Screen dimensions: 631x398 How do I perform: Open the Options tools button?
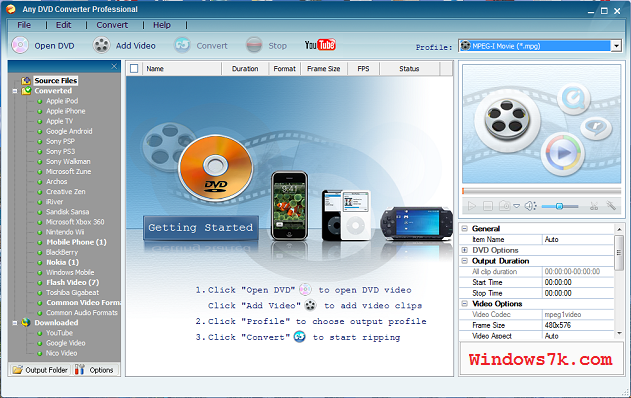[95, 370]
